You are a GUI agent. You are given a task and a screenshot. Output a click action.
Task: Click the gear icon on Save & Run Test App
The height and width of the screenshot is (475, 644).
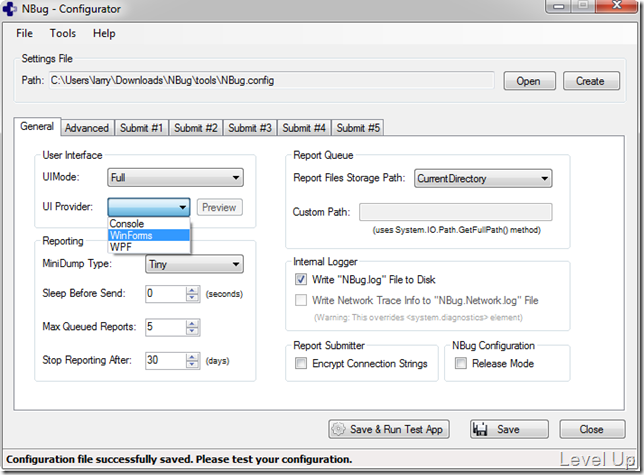(338, 429)
